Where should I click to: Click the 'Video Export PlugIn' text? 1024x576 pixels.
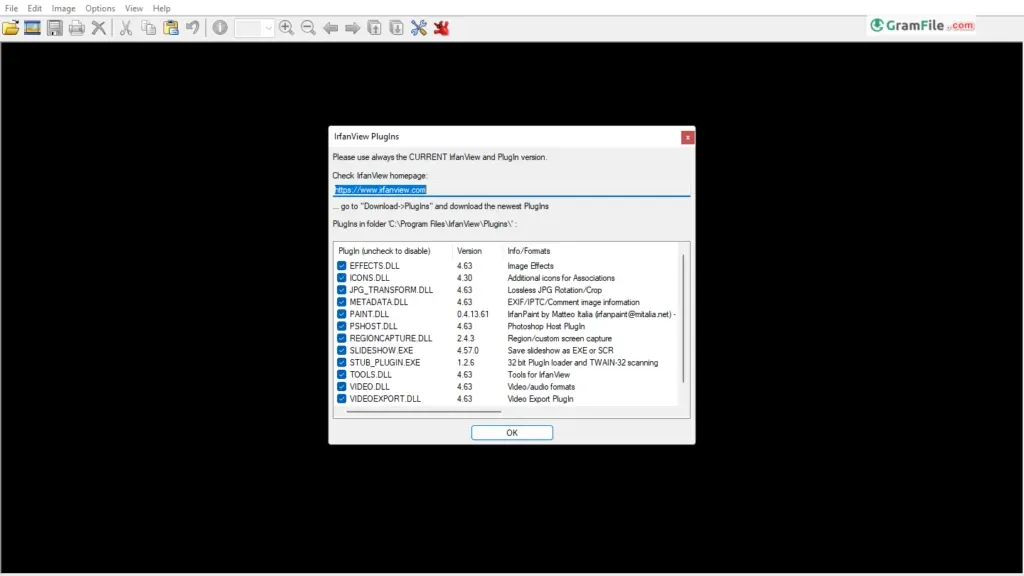[540, 398]
